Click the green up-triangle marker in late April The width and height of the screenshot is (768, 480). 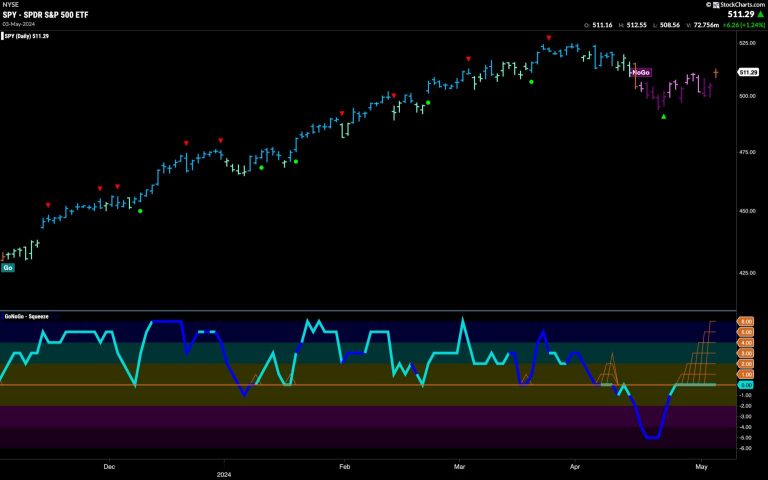click(x=664, y=117)
